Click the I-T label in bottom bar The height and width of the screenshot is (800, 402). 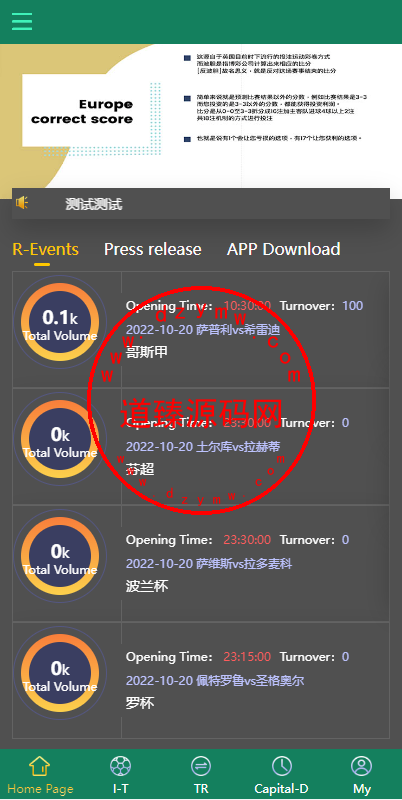click(x=121, y=789)
